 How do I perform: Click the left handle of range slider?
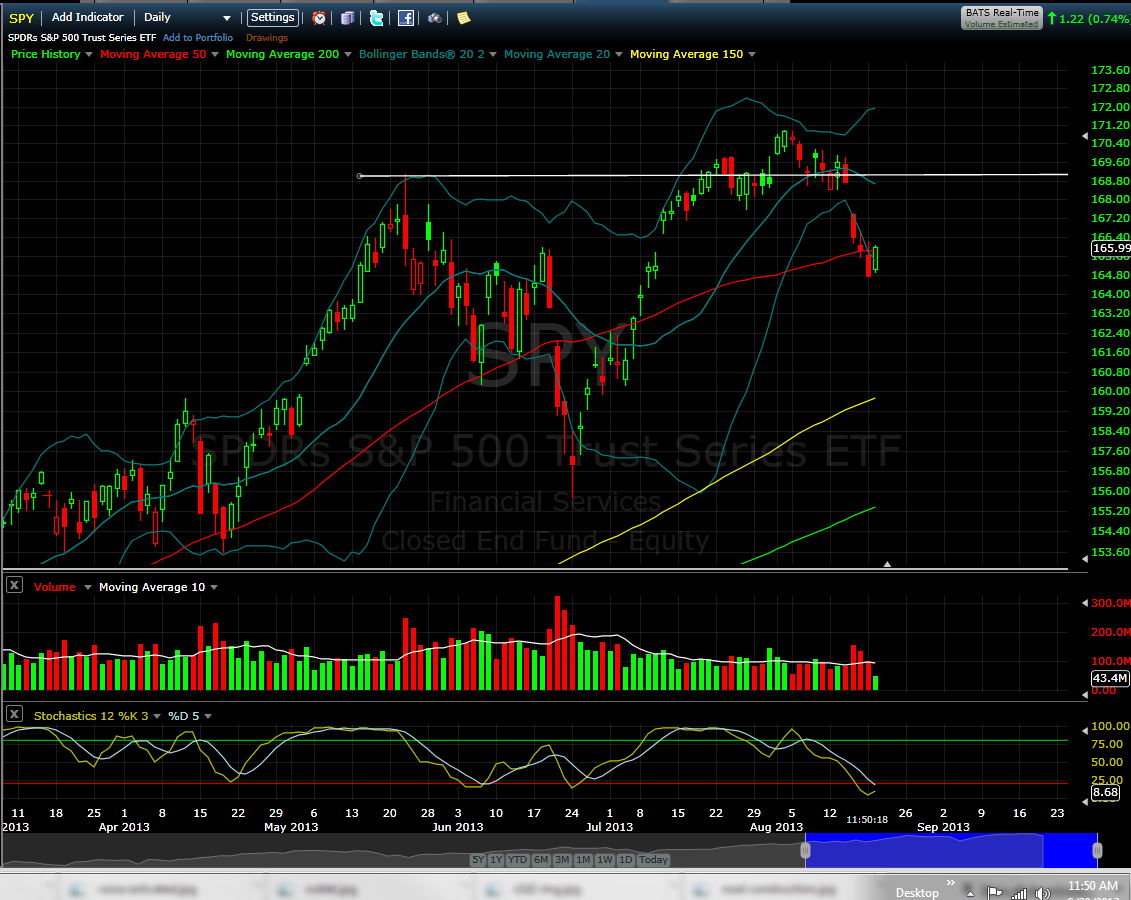pos(806,850)
